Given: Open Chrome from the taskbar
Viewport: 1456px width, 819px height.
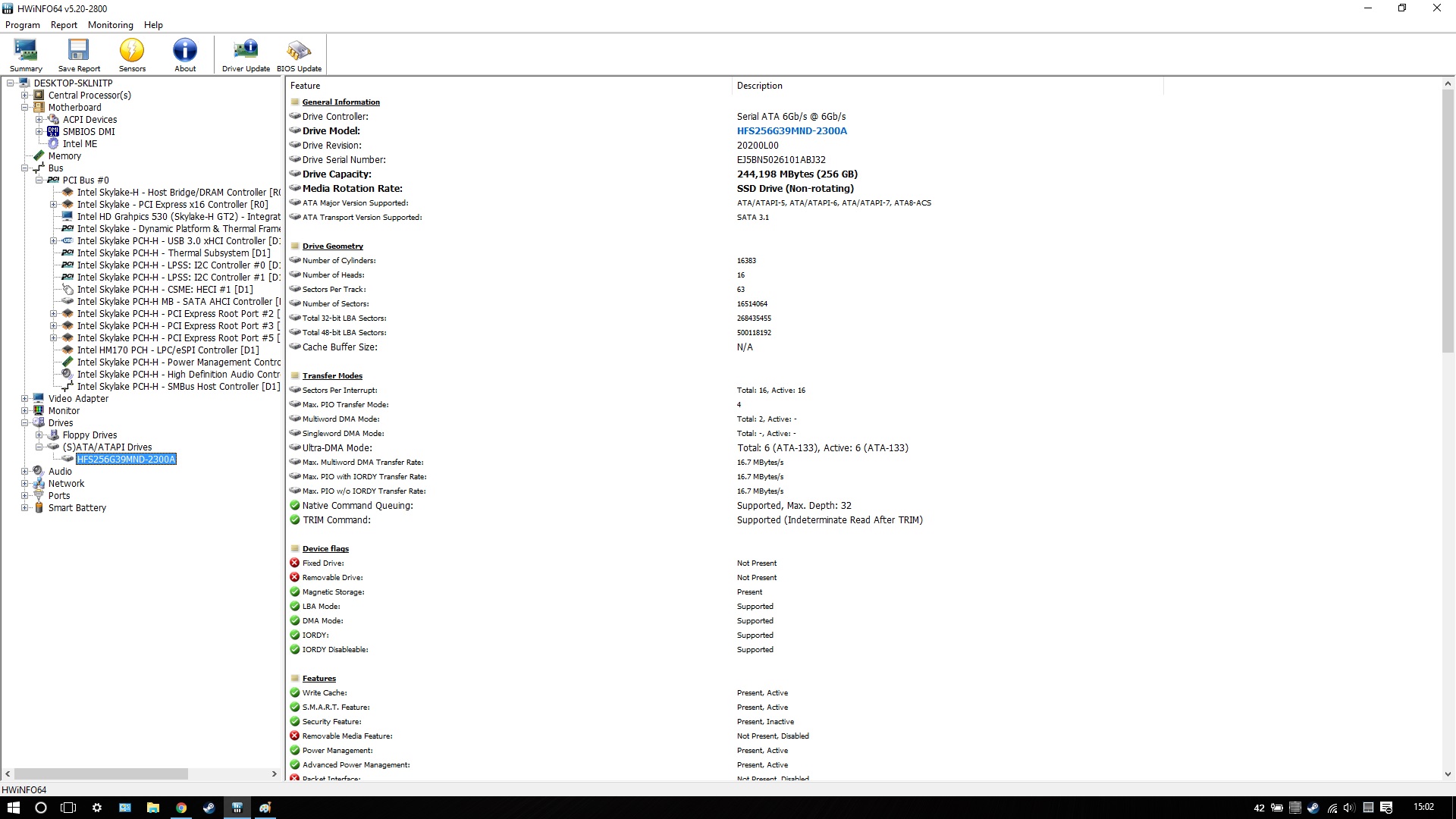Looking at the screenshot, I should click(181, 808).
